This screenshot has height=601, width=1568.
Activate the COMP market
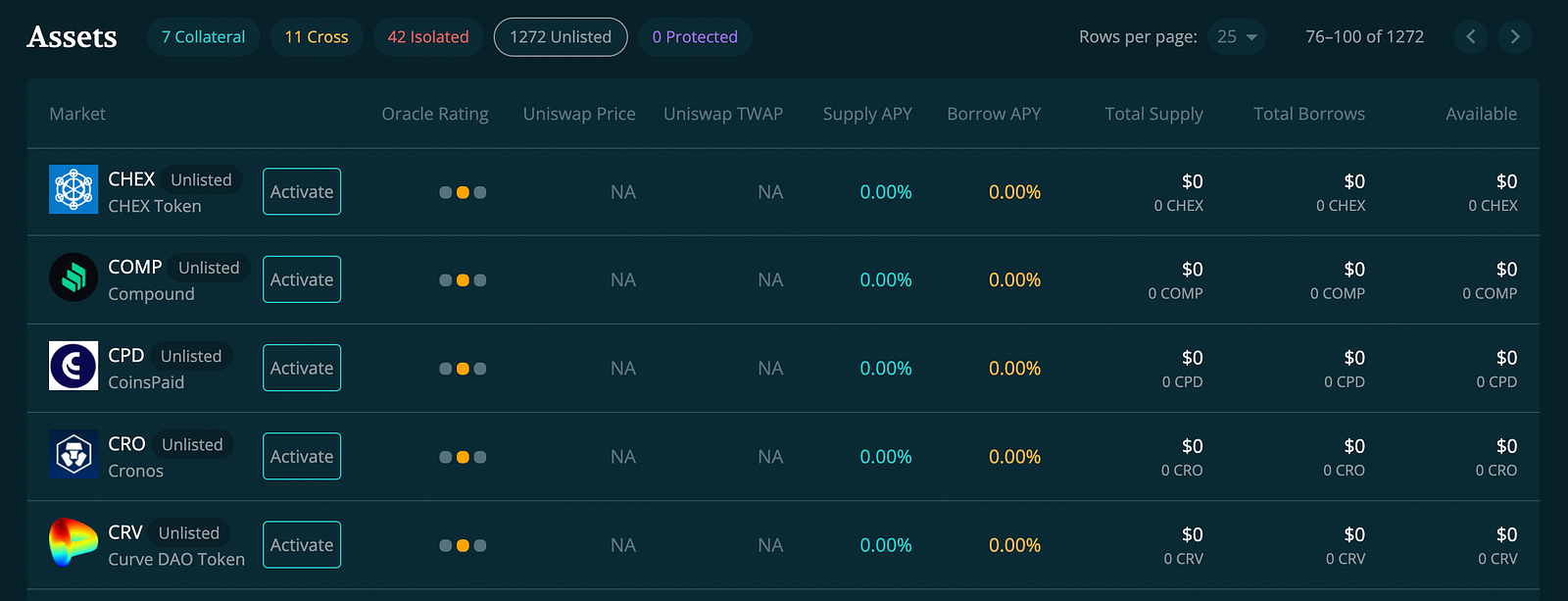302,279
